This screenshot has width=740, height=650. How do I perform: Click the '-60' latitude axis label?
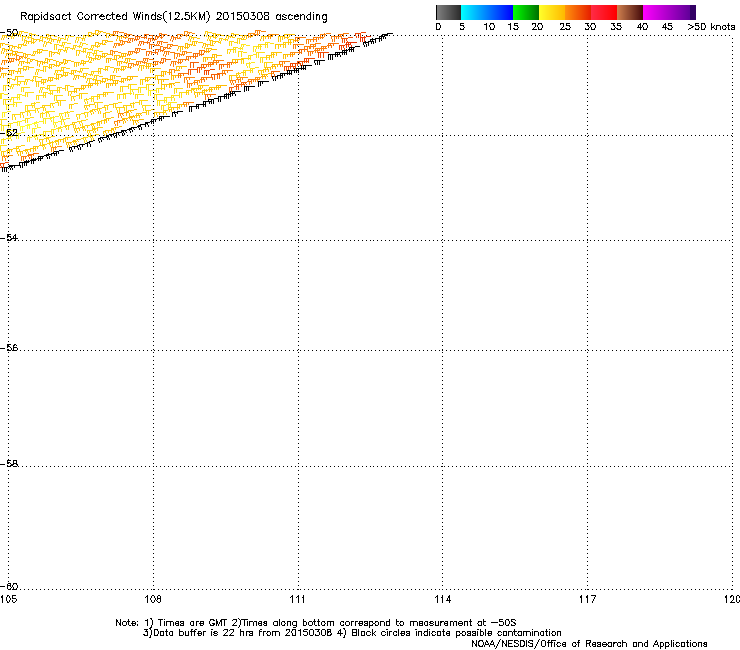[x=9, y=587]
